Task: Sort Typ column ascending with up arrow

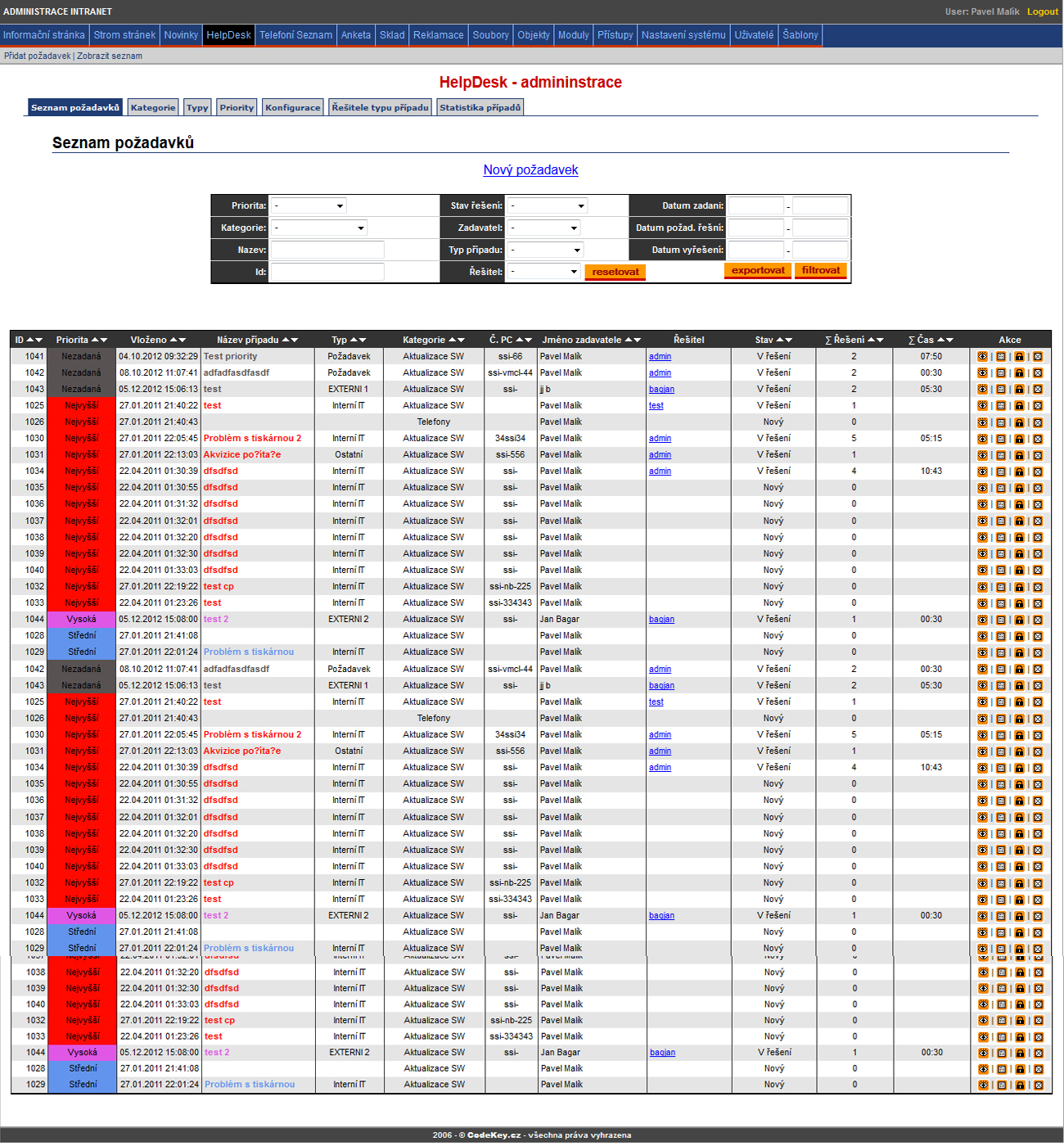Action: [x=354, y=340]
